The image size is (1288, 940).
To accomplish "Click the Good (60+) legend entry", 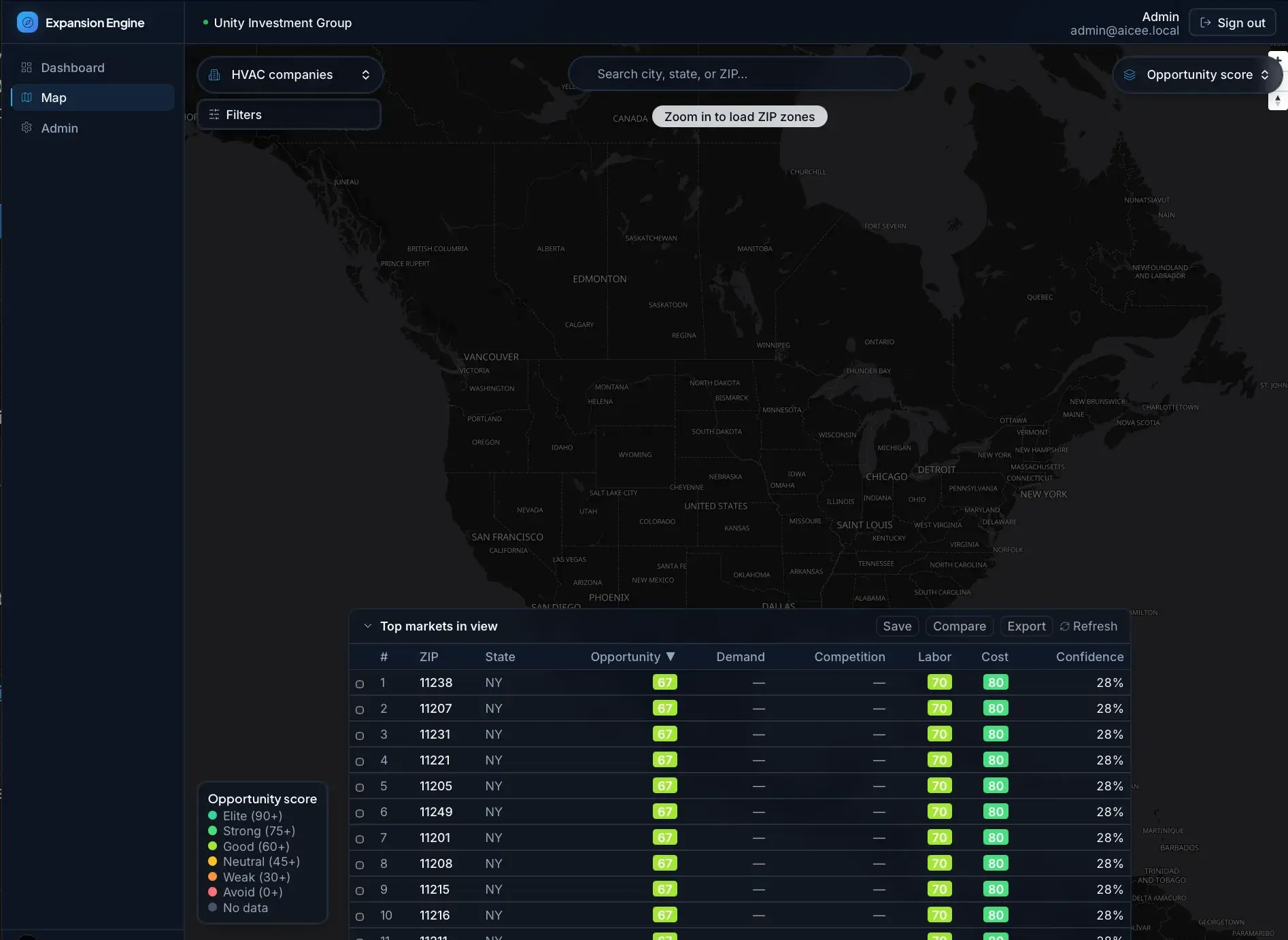I will click(x=249, y=846).
